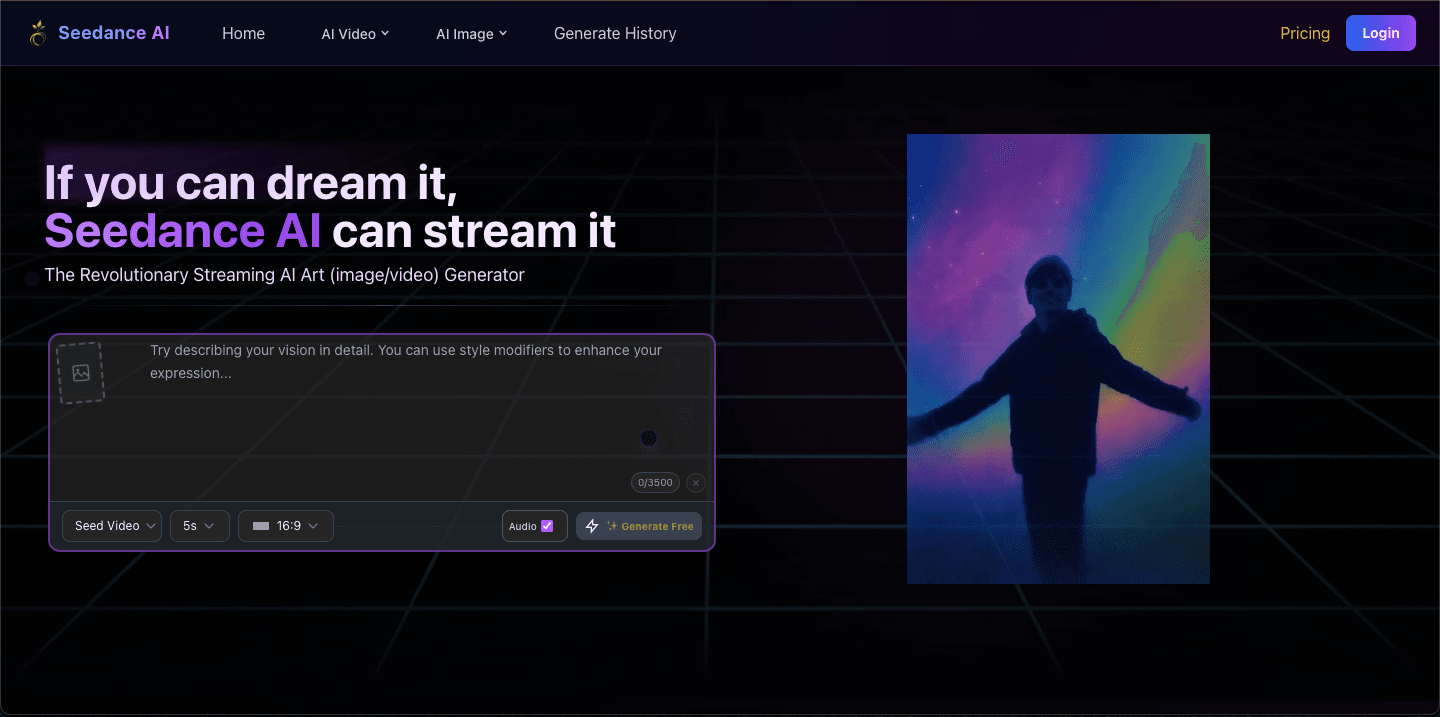1440x717 pixels.
Task: Click the lightning bolt icon on Generate
Action: (x=592, y=526)
